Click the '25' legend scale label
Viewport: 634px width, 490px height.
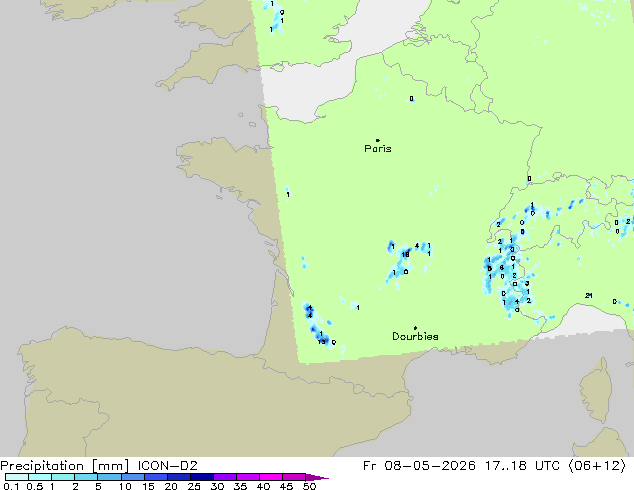coord(194,486)
